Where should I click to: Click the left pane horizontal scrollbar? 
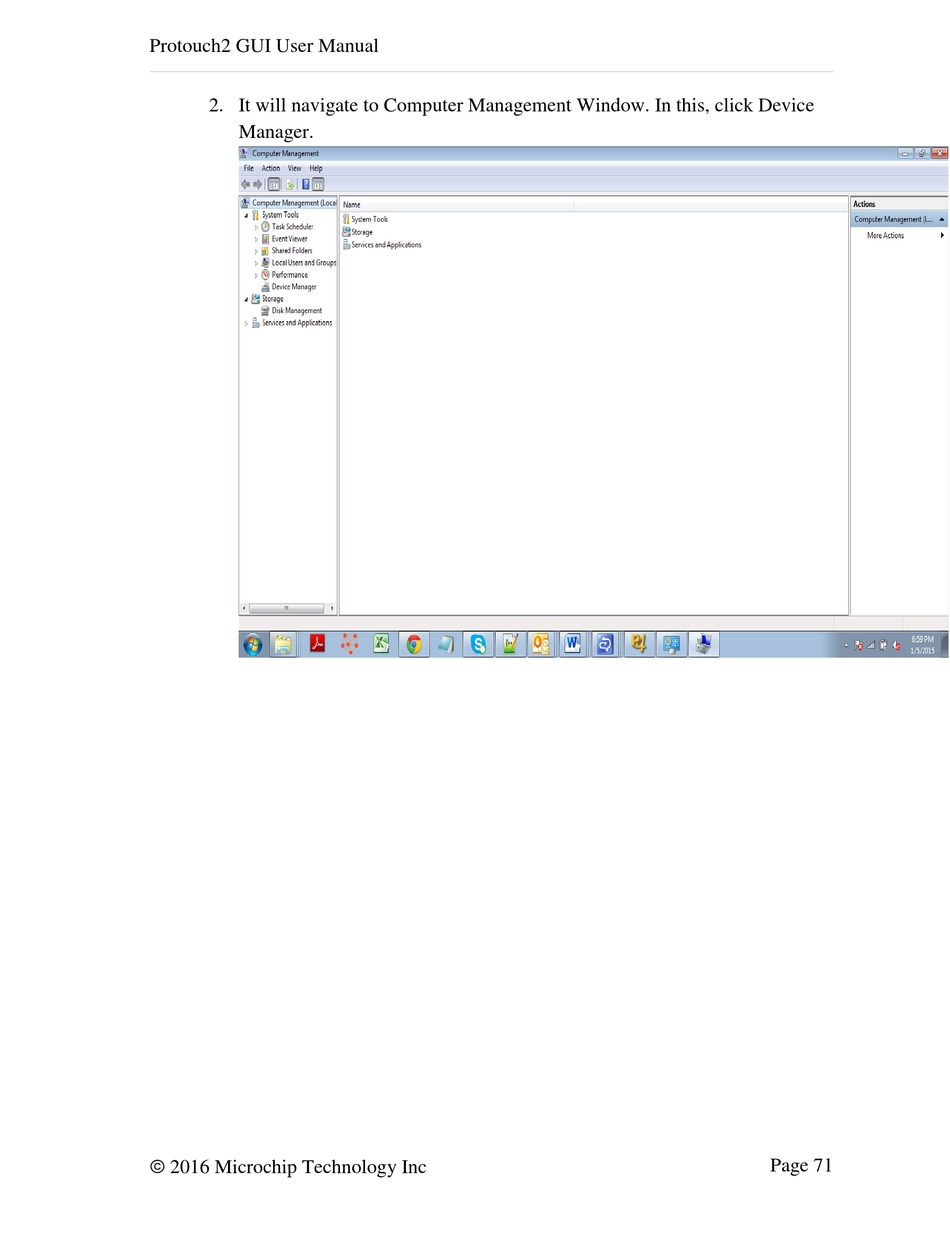[x=286, y=608]
